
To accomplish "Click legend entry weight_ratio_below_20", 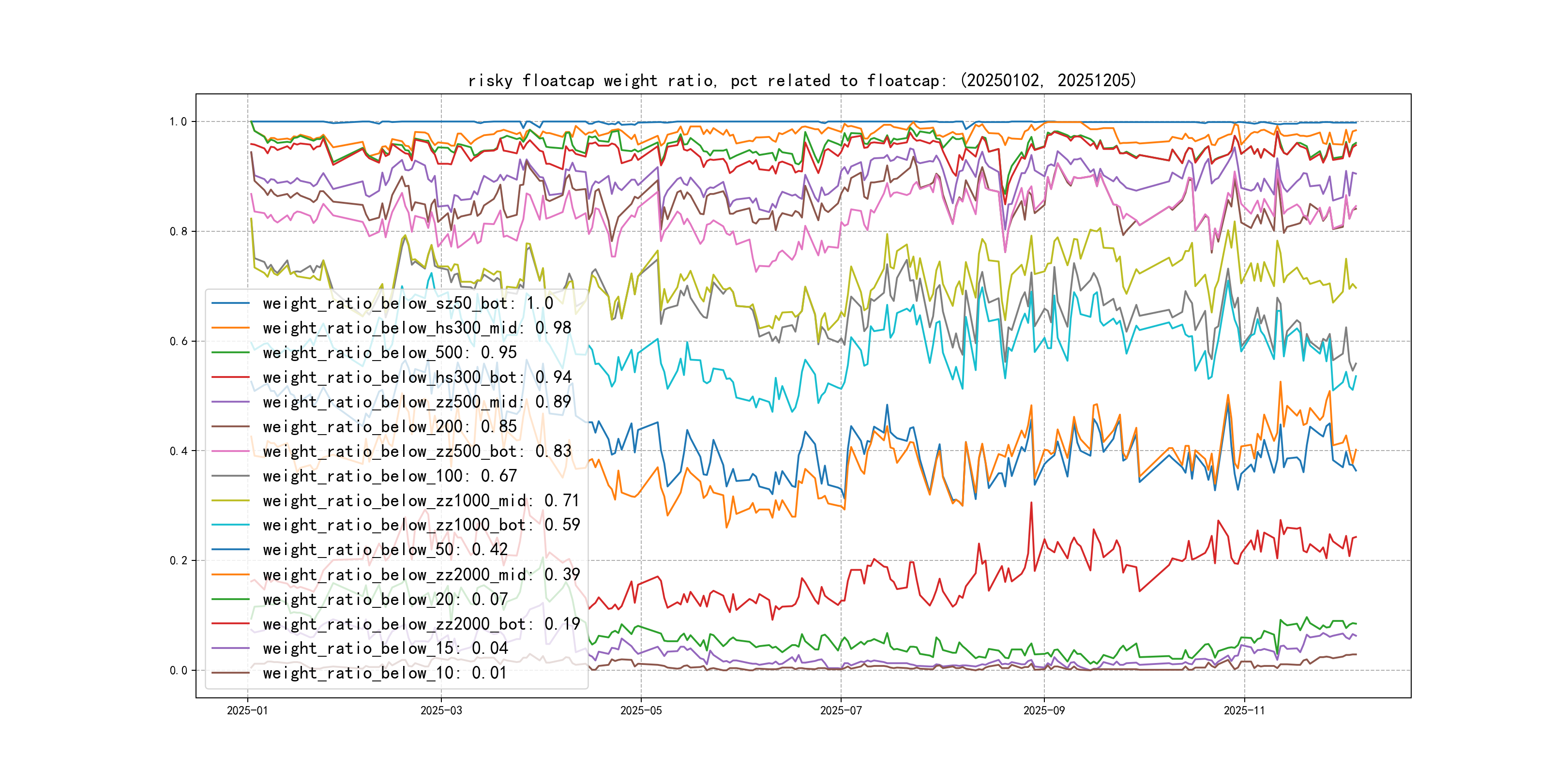I will pyautogui.click(x=385, y=600).
